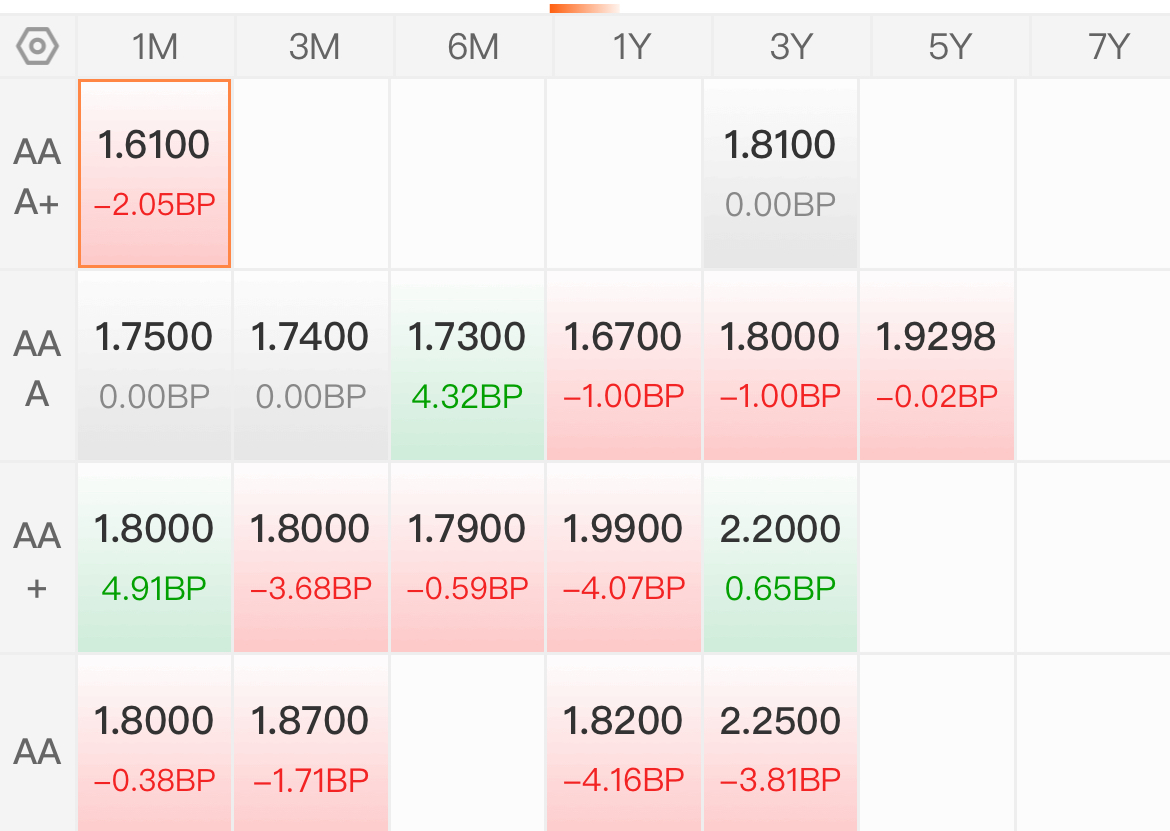Click the orange indicator bar at top
Image resolution: width=1170 pixels, height=831 pixels.
point(584,8)
